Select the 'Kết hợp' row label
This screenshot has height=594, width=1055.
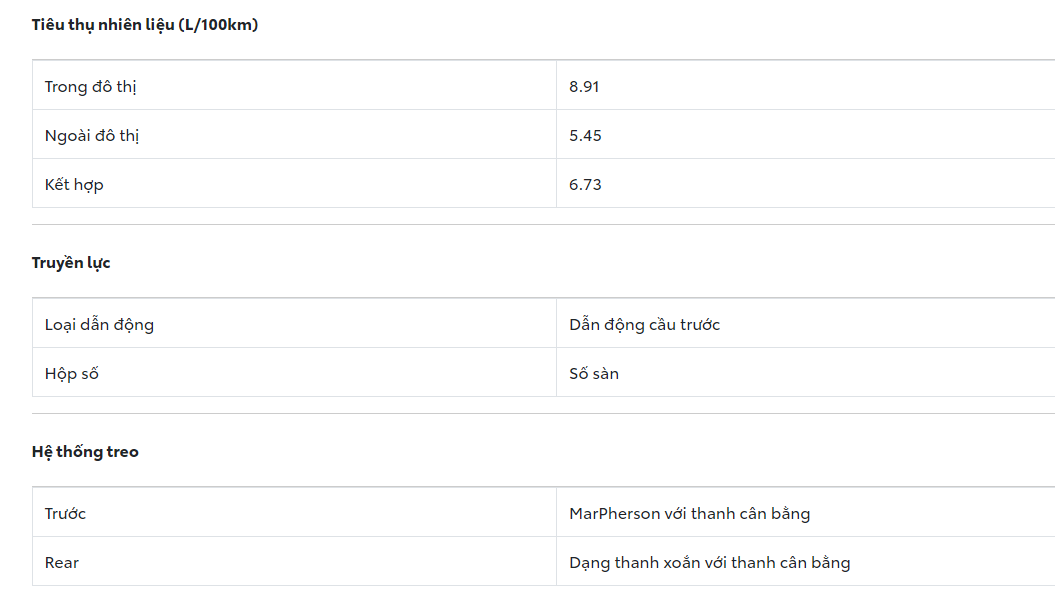[74, 185]
